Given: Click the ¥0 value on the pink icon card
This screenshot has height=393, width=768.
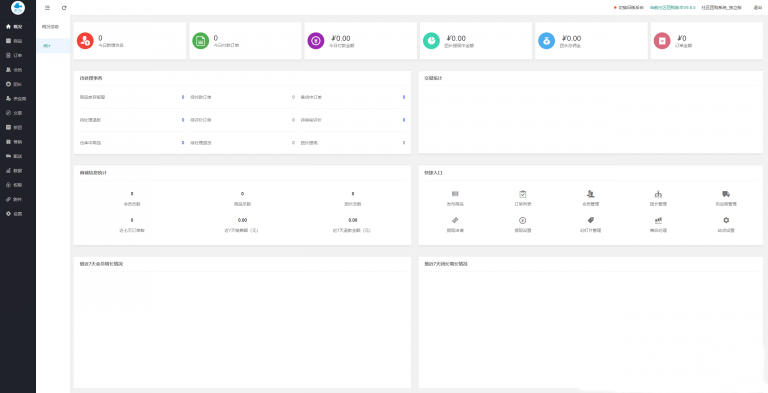Looking at the screenshot, I should tap(682, 38).
